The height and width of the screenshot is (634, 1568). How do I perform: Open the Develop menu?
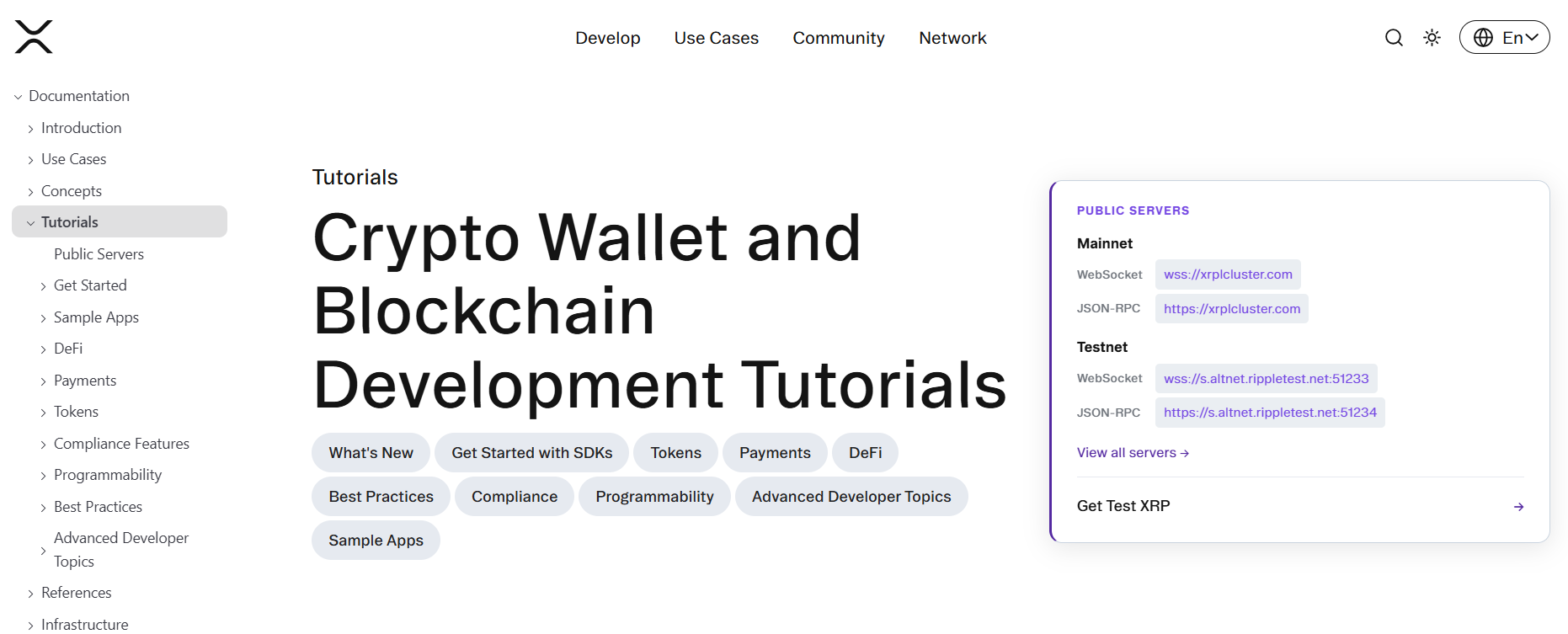pyautogui.click(x=608, y=38)
